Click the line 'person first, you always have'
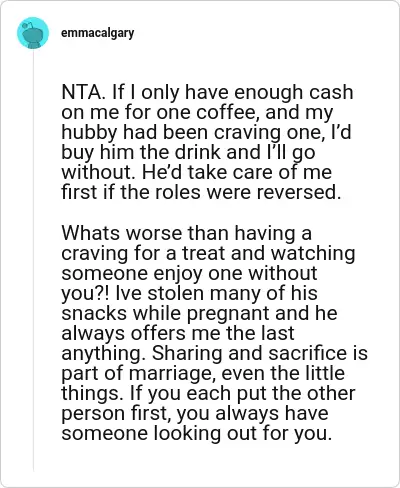This screenshot has width=400, height=488. pos(195,413)
